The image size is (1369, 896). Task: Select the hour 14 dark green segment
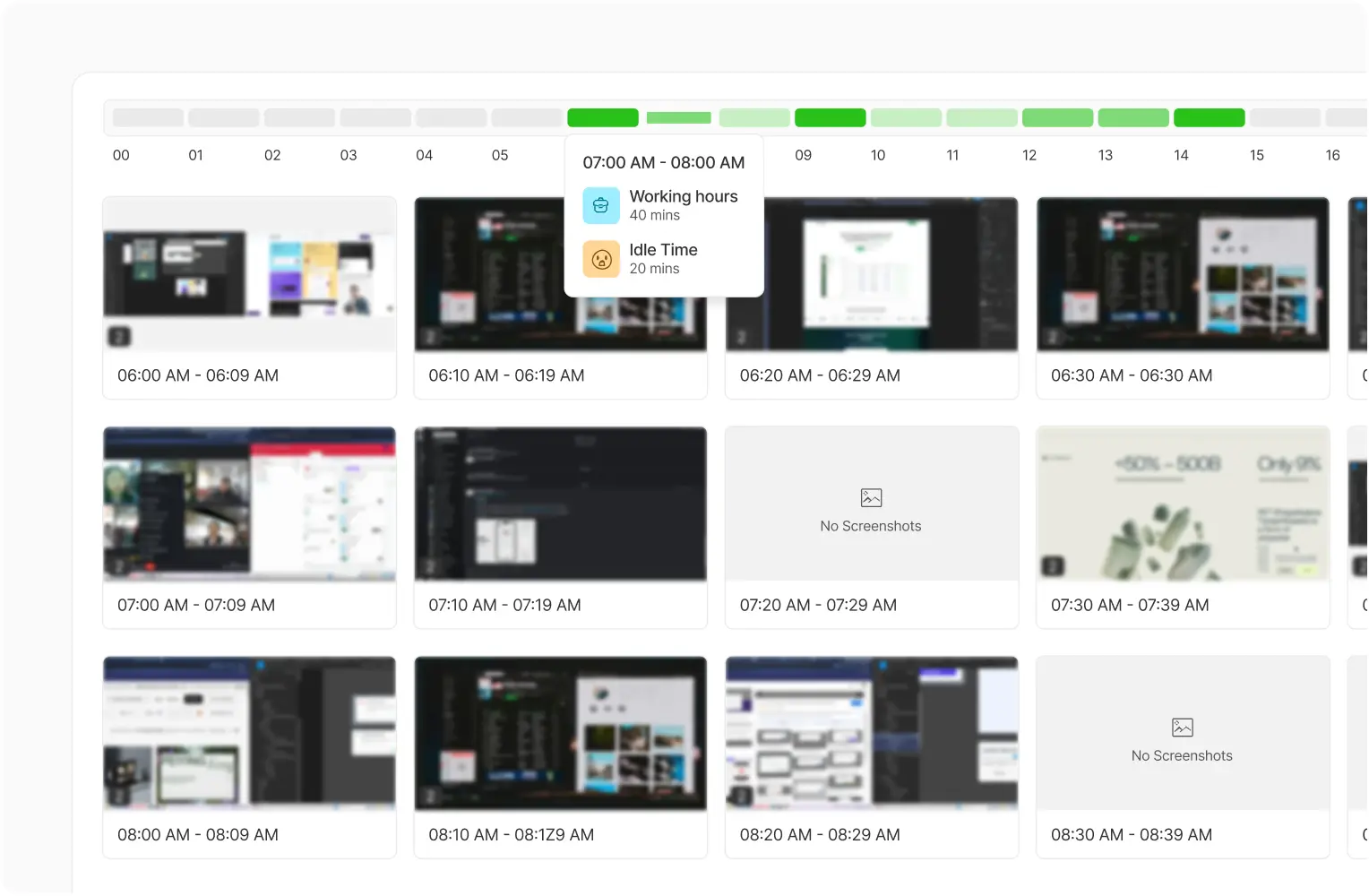(1210, 117)
